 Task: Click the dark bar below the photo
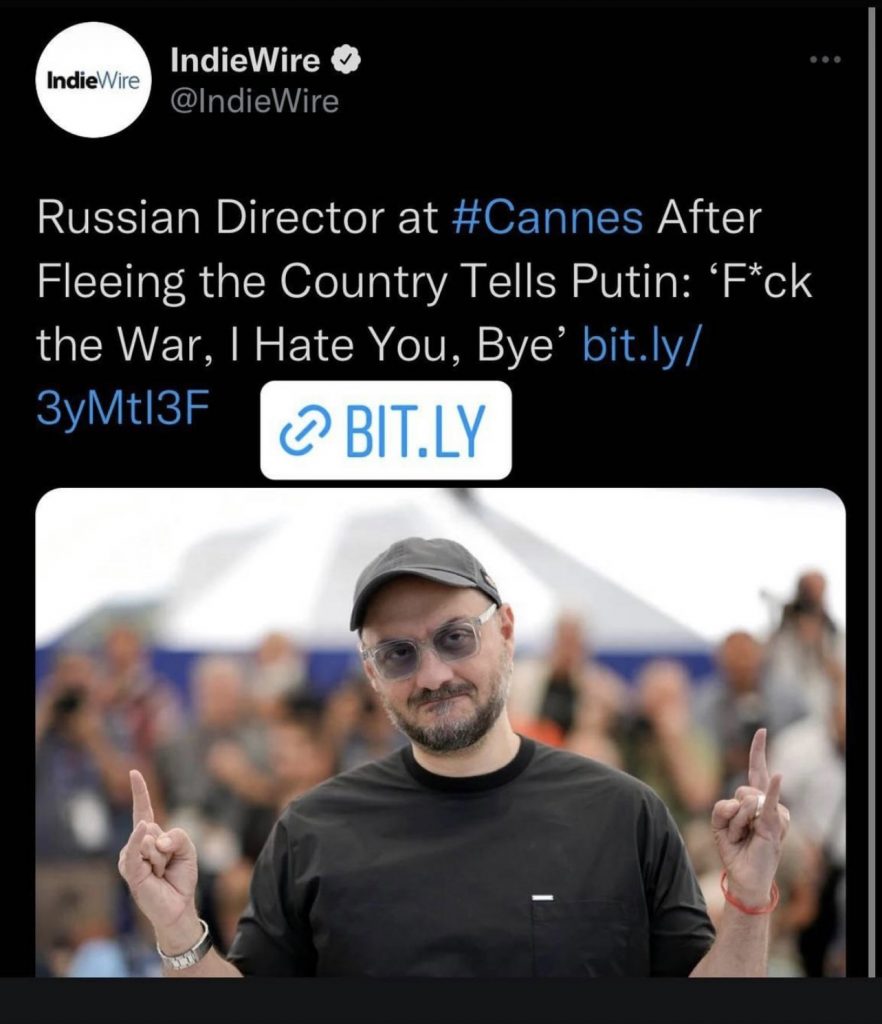441,1000
